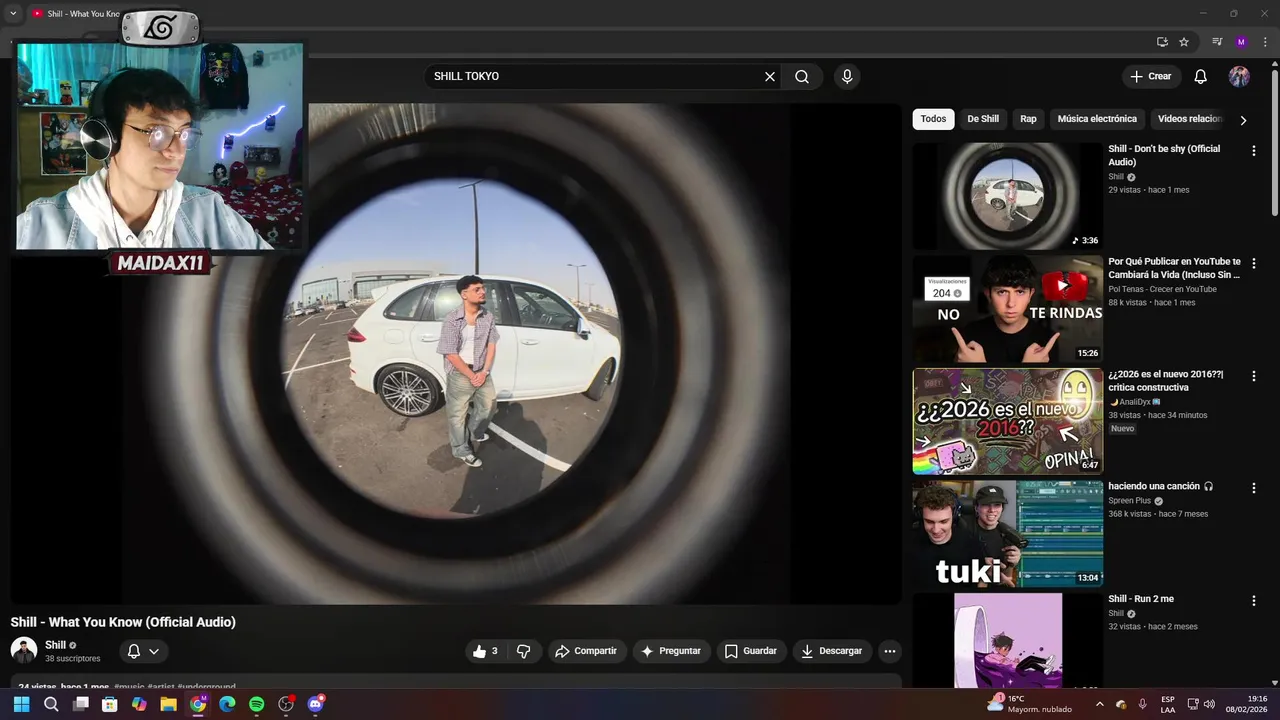Show more filter chips with right arrow
Viewport: 1280px width, 720px height.
coord(1243,120)
